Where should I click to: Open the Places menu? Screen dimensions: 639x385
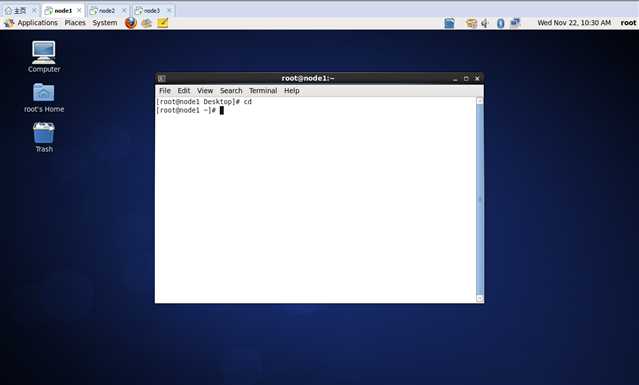pos(75,23)
